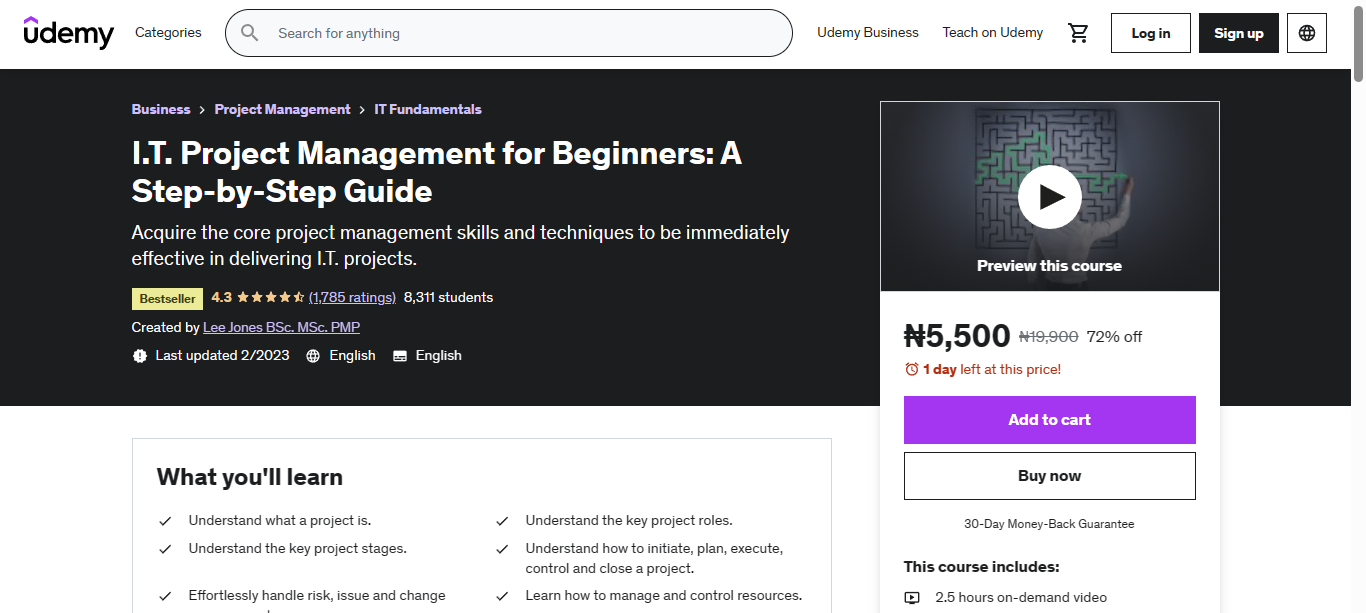Click the 8,311 students text
Viewport: 1366px width, 613px height.
(449, 297)
